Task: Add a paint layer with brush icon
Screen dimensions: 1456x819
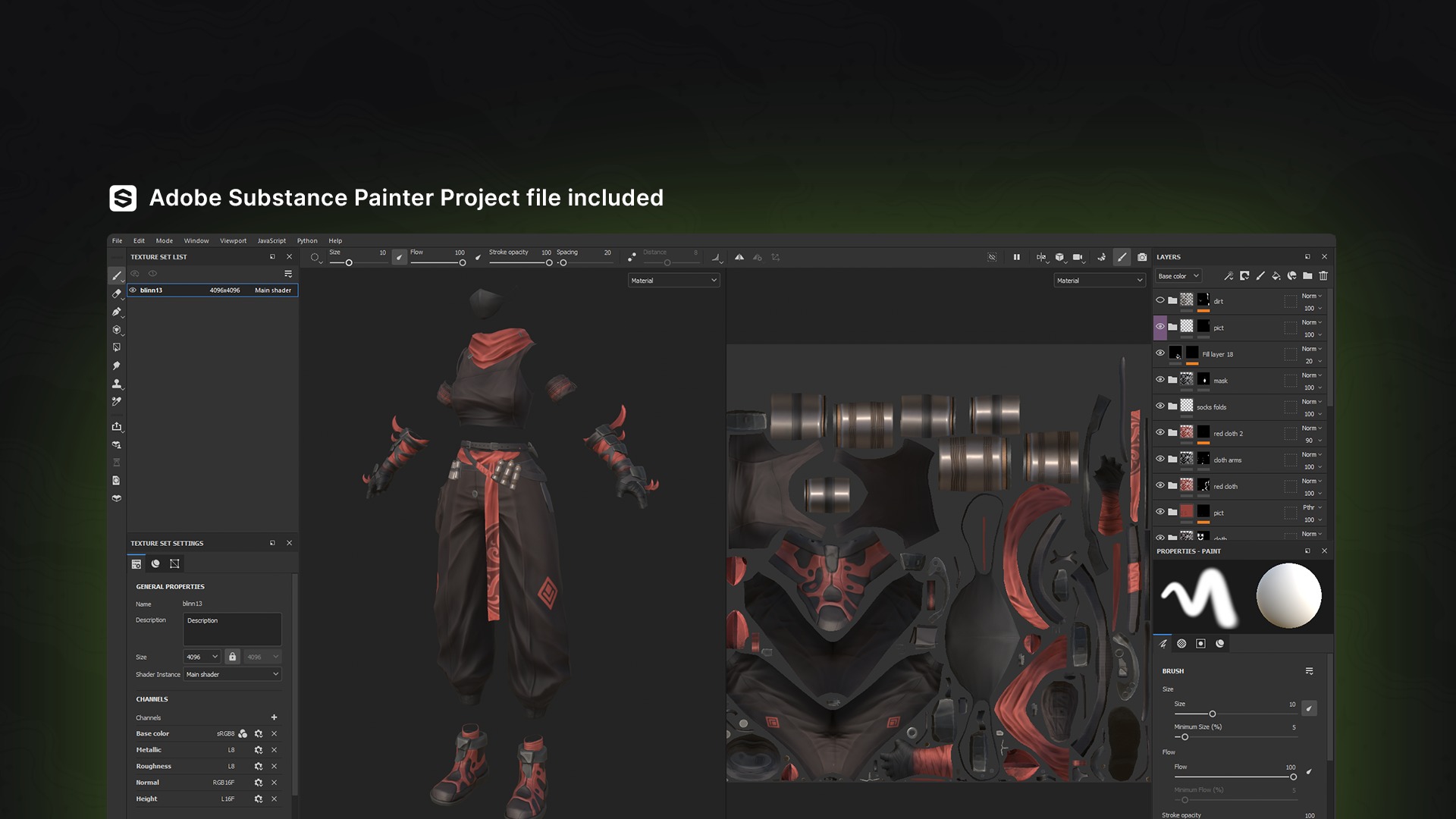Action: tap(1260, 276)
